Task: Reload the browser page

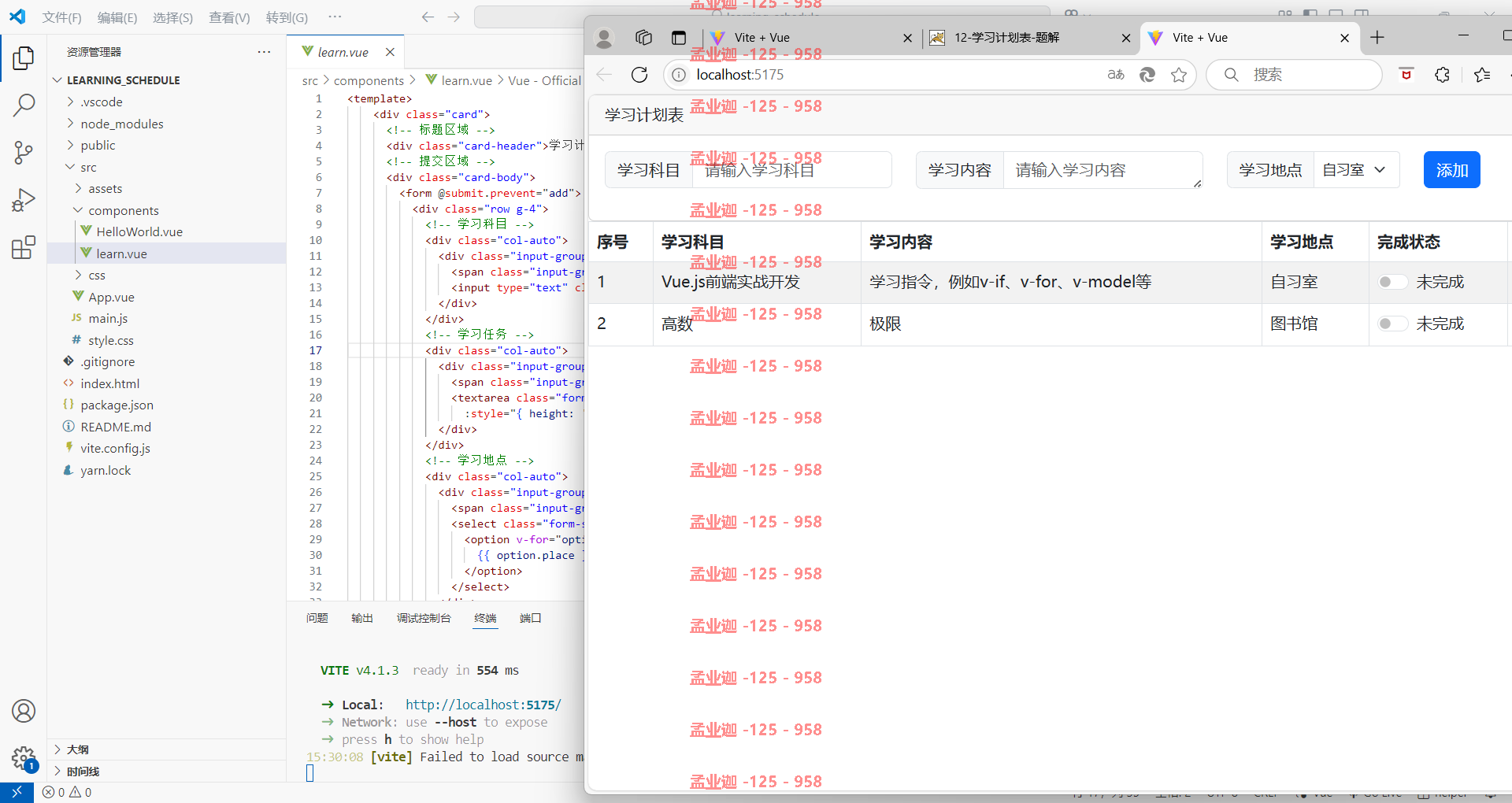Action: click(x=639, y=75)
